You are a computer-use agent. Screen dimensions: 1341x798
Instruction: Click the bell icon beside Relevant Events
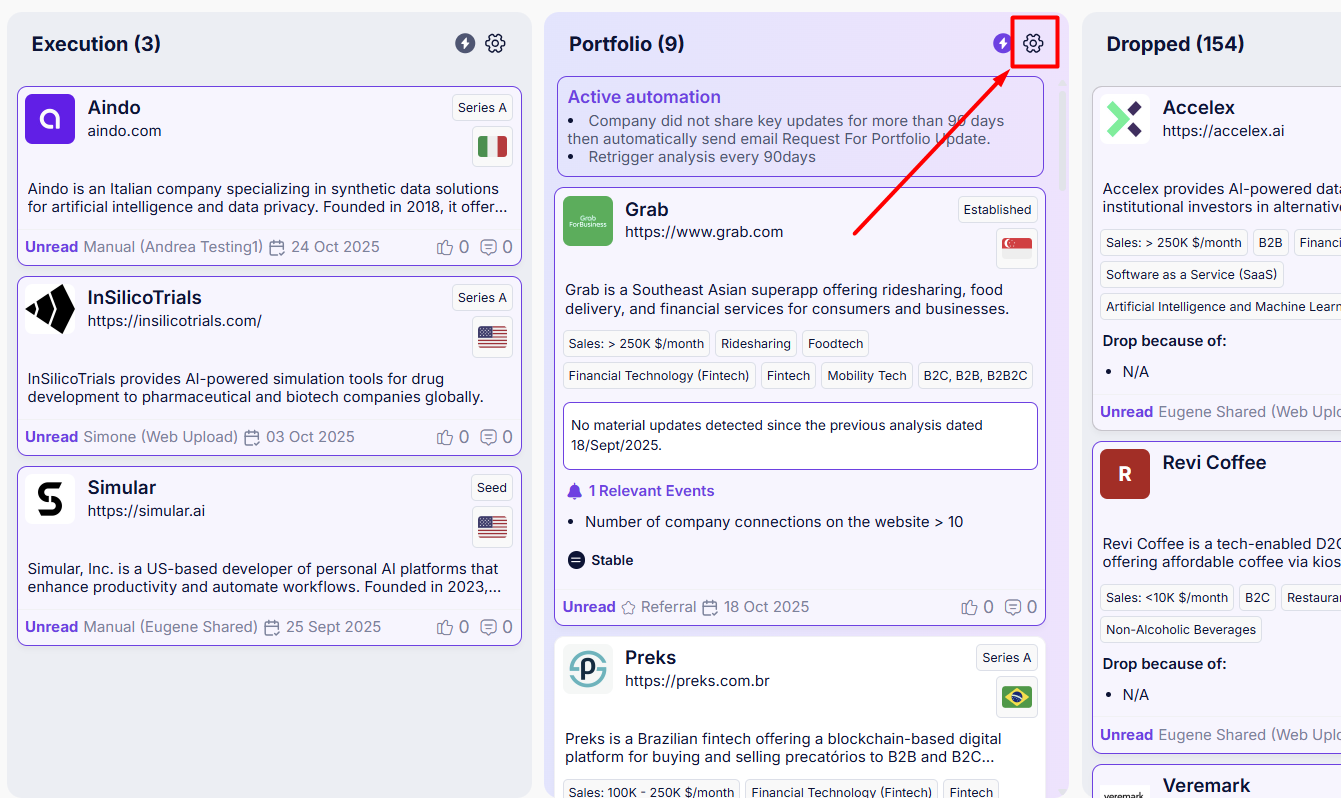pyautogui.click(x=575, y=491)
